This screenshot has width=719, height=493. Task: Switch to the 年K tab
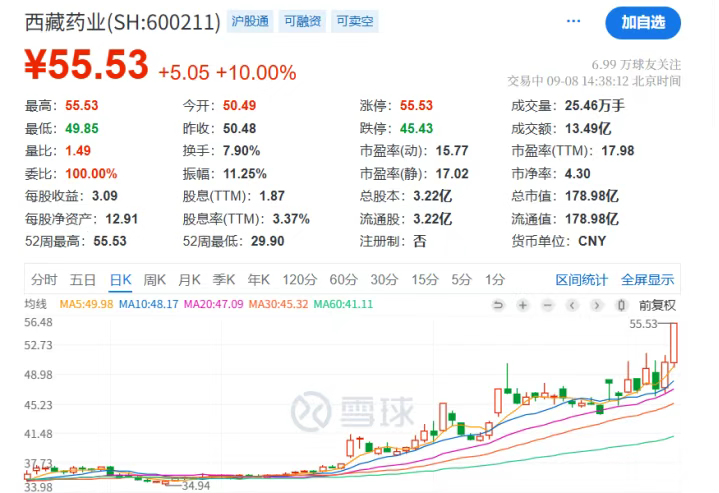coord(259,280)
